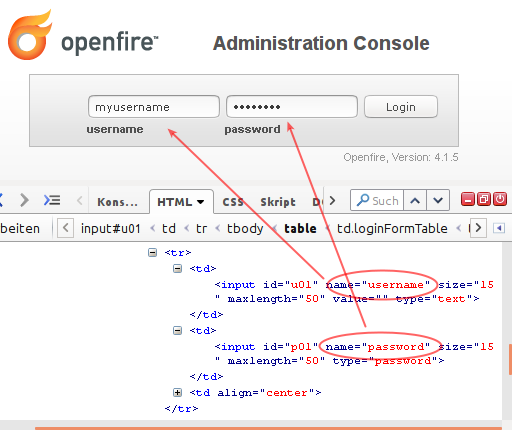Image resolution: width=512 pixels, height=430 pixels.
Task: Switch to the Skript tab
Action: [x=278, y=202]
